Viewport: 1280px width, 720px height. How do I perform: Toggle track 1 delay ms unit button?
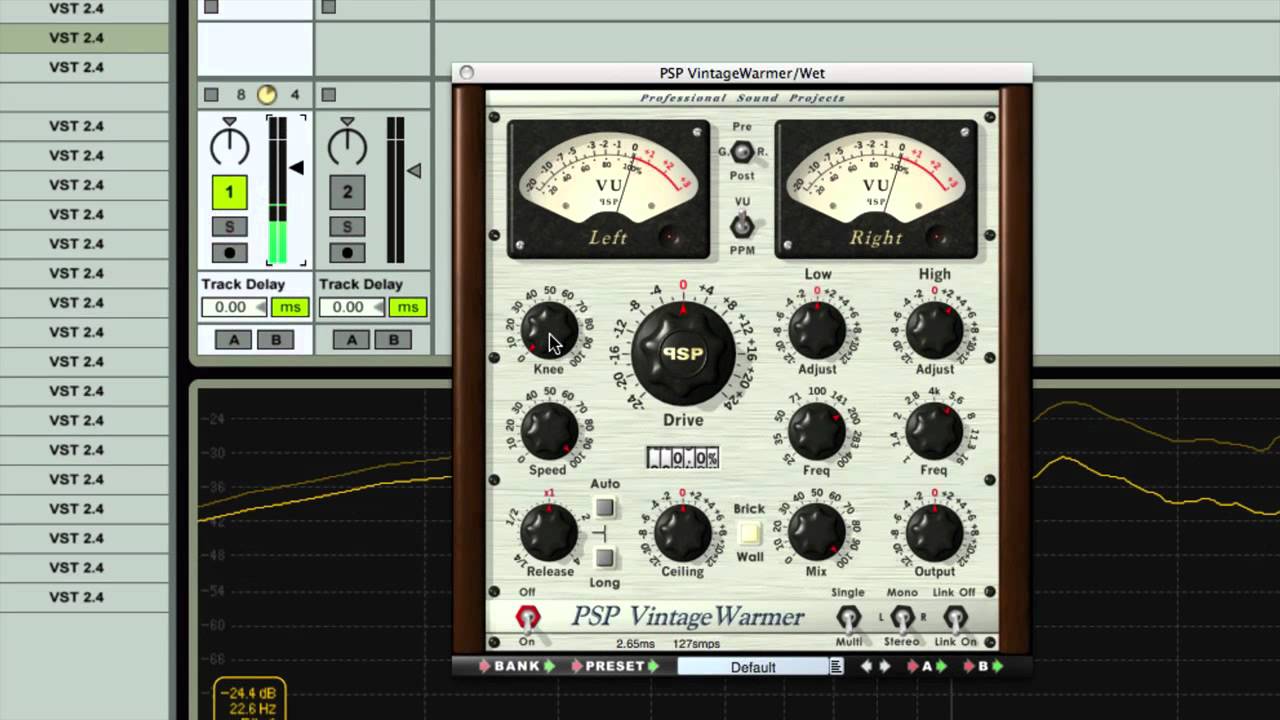click(x=290, y=307)
